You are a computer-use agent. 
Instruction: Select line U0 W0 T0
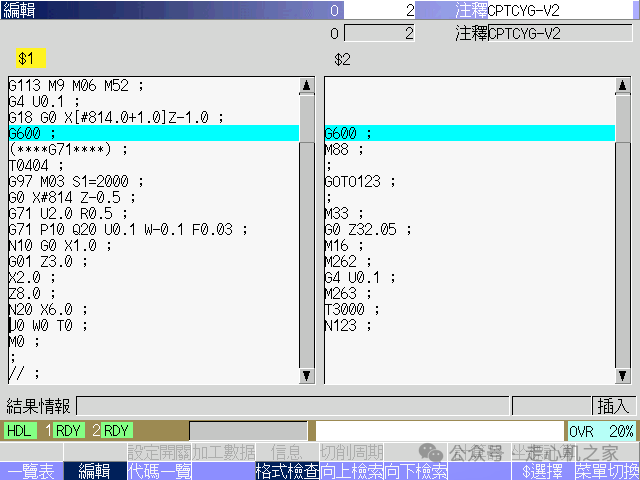coord(154,325)
